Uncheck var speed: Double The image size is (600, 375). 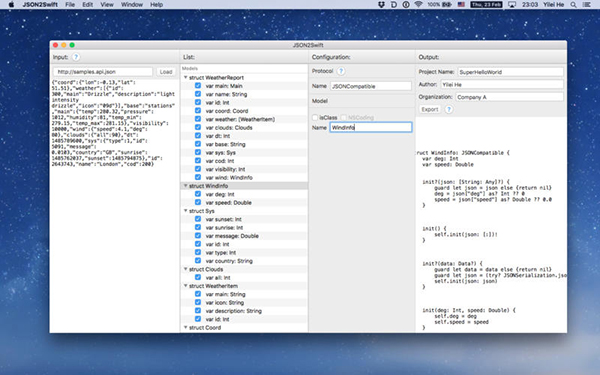(198, 202)
